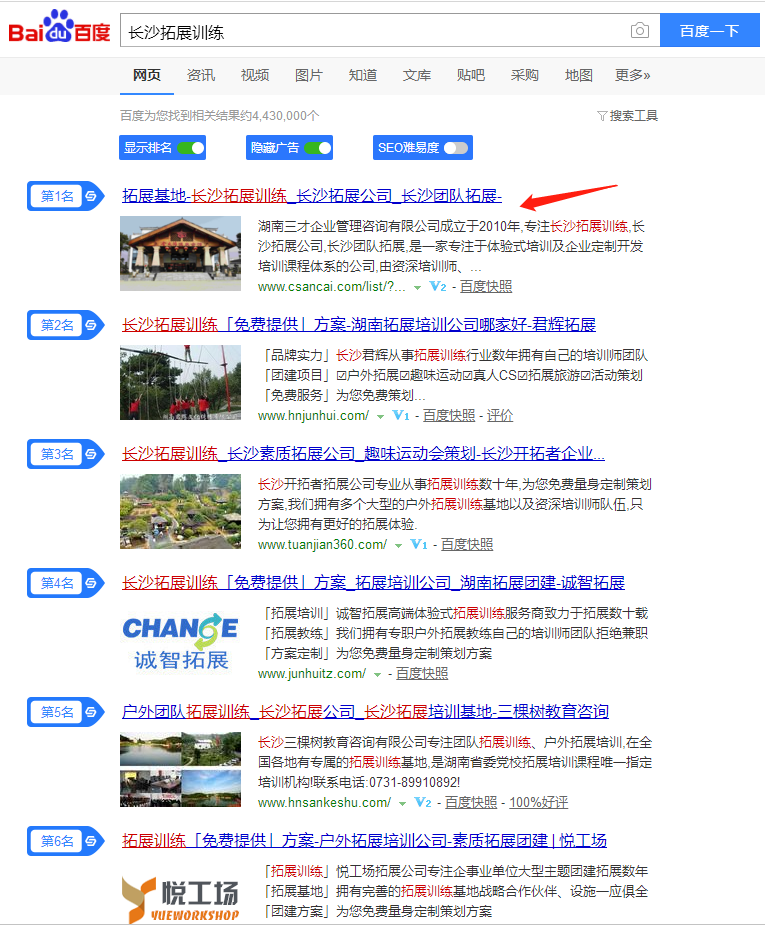Click rank icon beside 第3名 badge
The height and width of the screenshot is (927, 765).
coord(91,454)
